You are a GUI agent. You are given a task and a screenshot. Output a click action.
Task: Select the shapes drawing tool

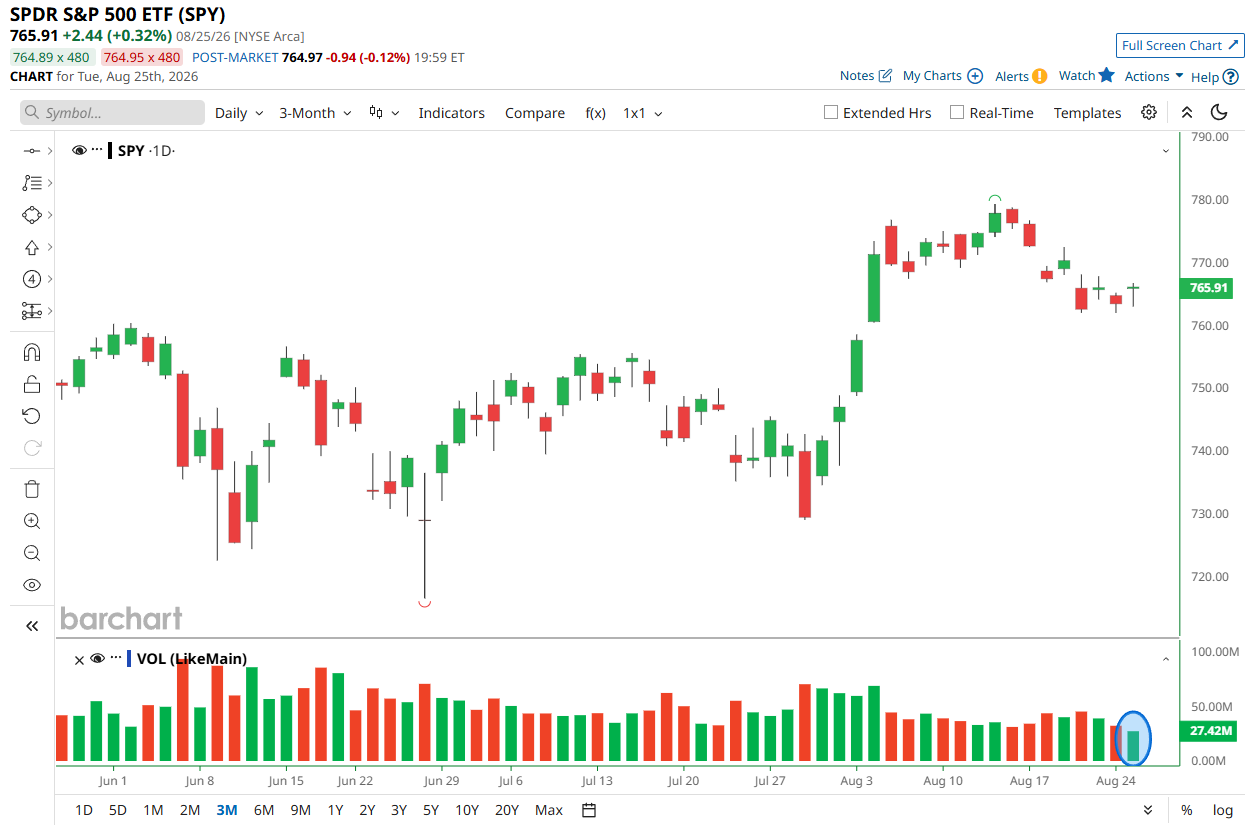coord(31,214)
